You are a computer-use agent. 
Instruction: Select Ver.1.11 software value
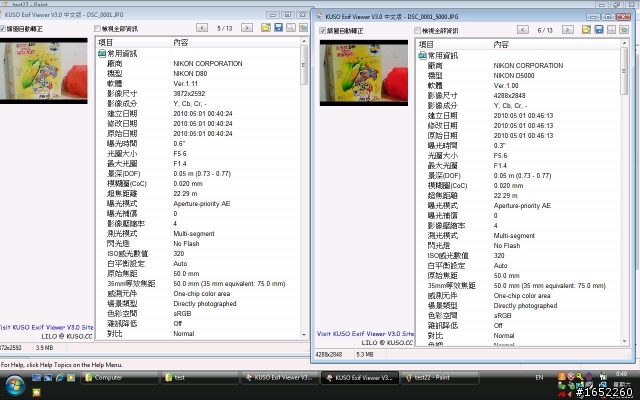(x=186, y=84)
